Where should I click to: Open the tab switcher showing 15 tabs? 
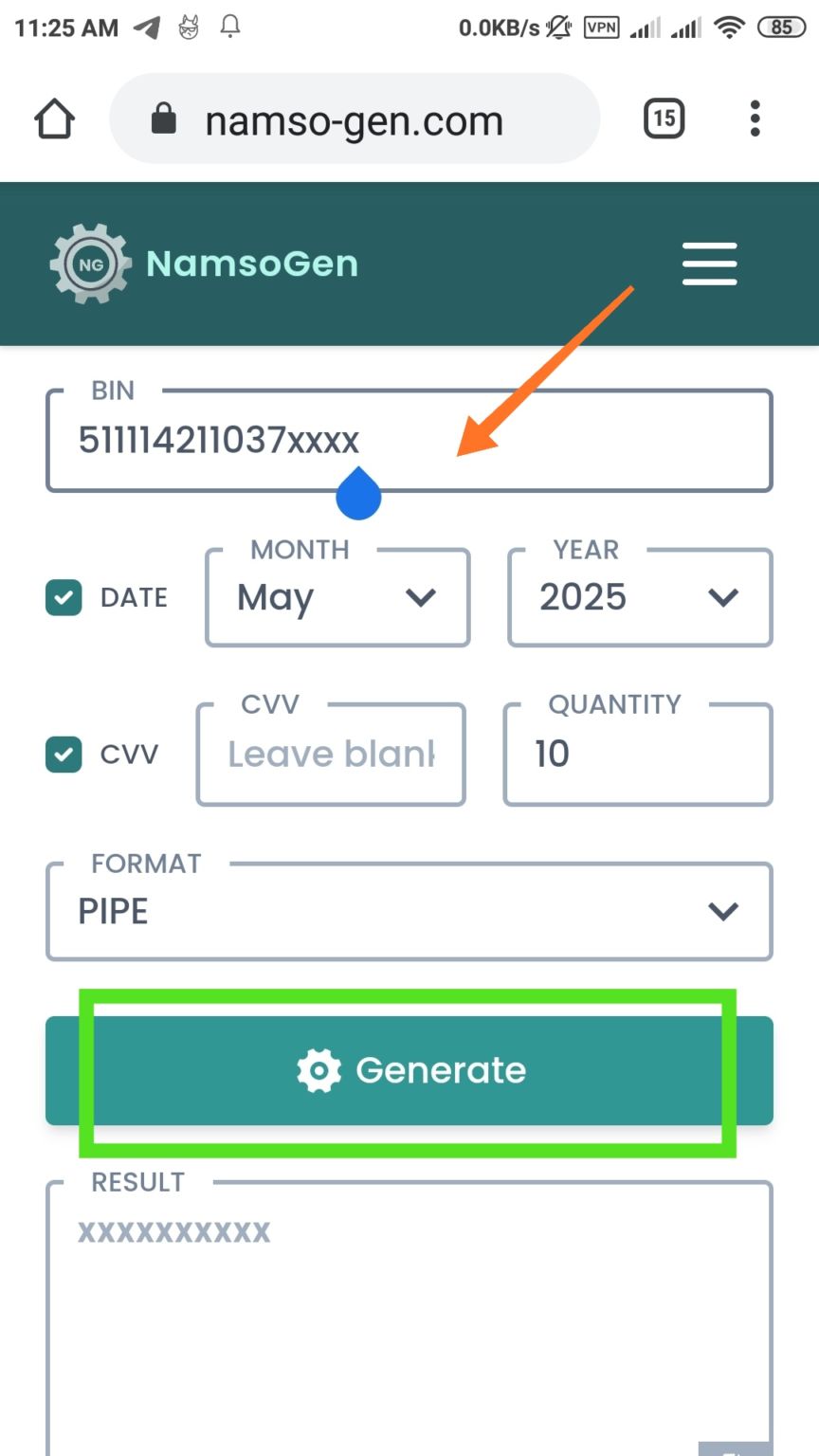[x=664, y=119]
